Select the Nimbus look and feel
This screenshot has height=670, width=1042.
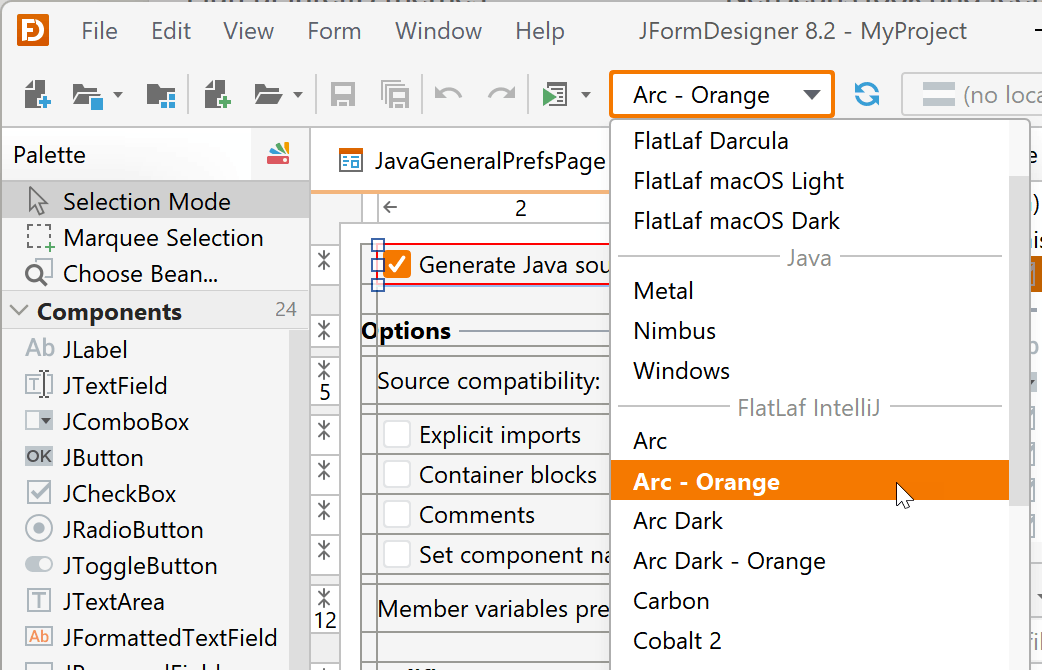click(x=809, y=330)
